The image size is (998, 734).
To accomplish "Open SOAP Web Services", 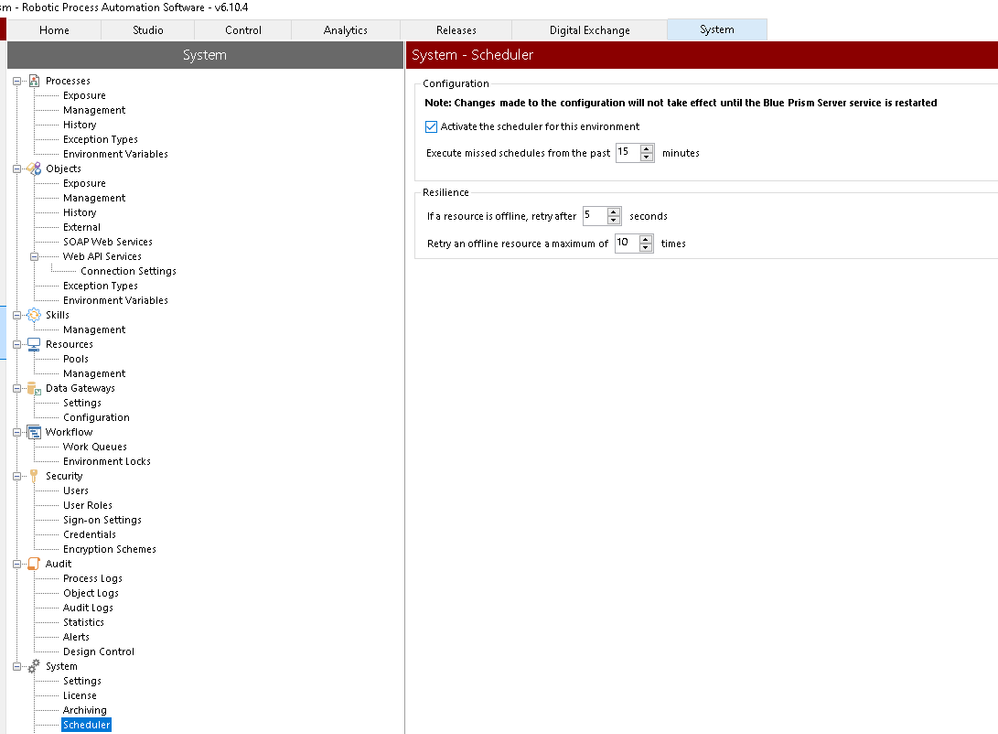I will tap(108, 242).
